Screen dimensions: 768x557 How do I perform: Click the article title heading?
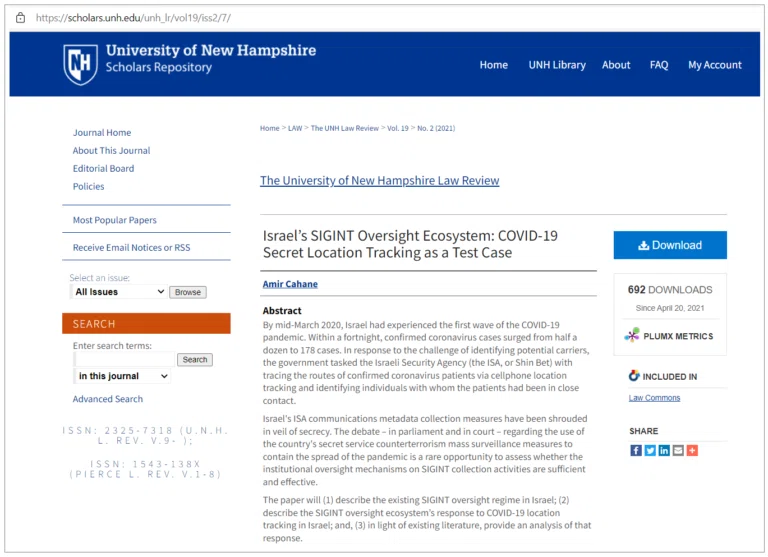[x=410, y=244]
